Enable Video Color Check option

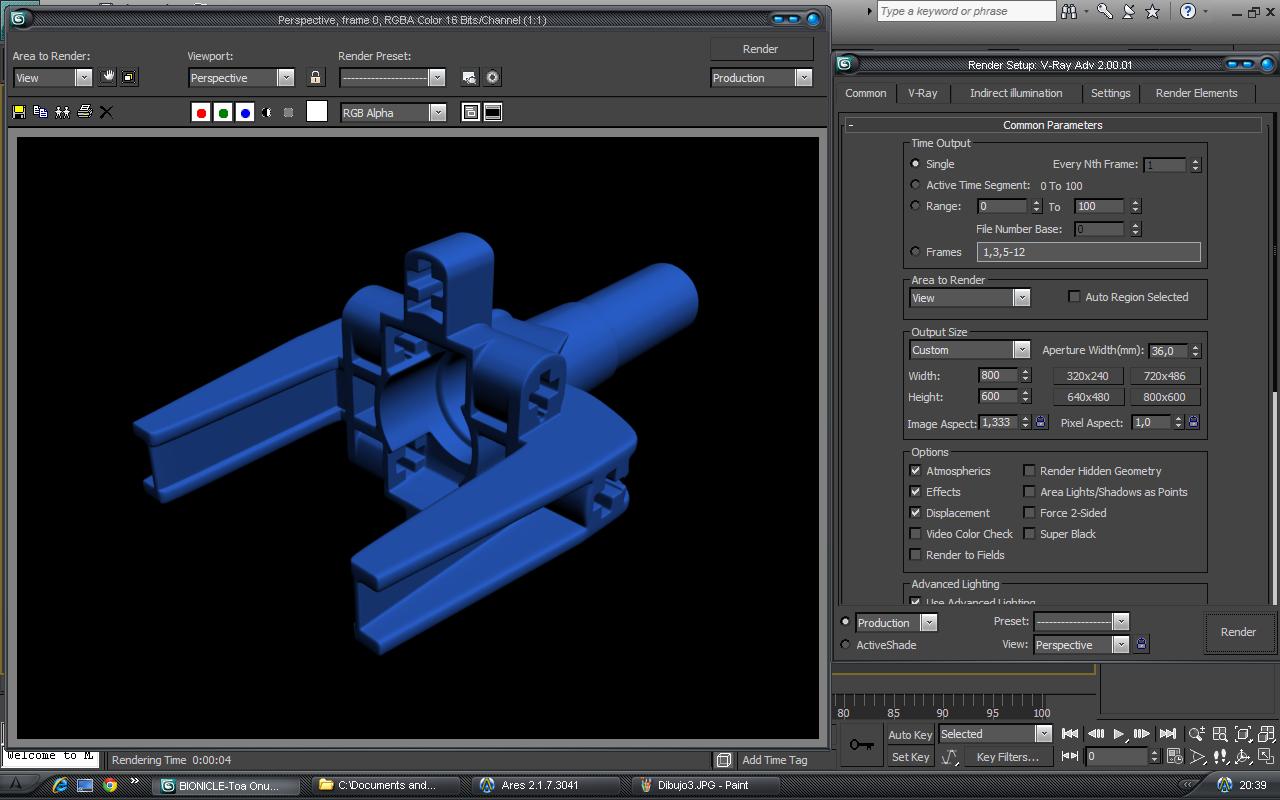(x=915, y=533)
